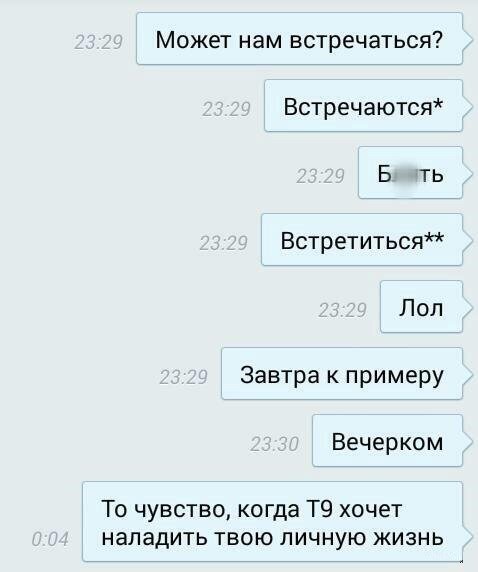478x572 pixels.
Task: Tap the word "встречаться?" in first message
Action: pyautogui.click(x=366, y=39)
